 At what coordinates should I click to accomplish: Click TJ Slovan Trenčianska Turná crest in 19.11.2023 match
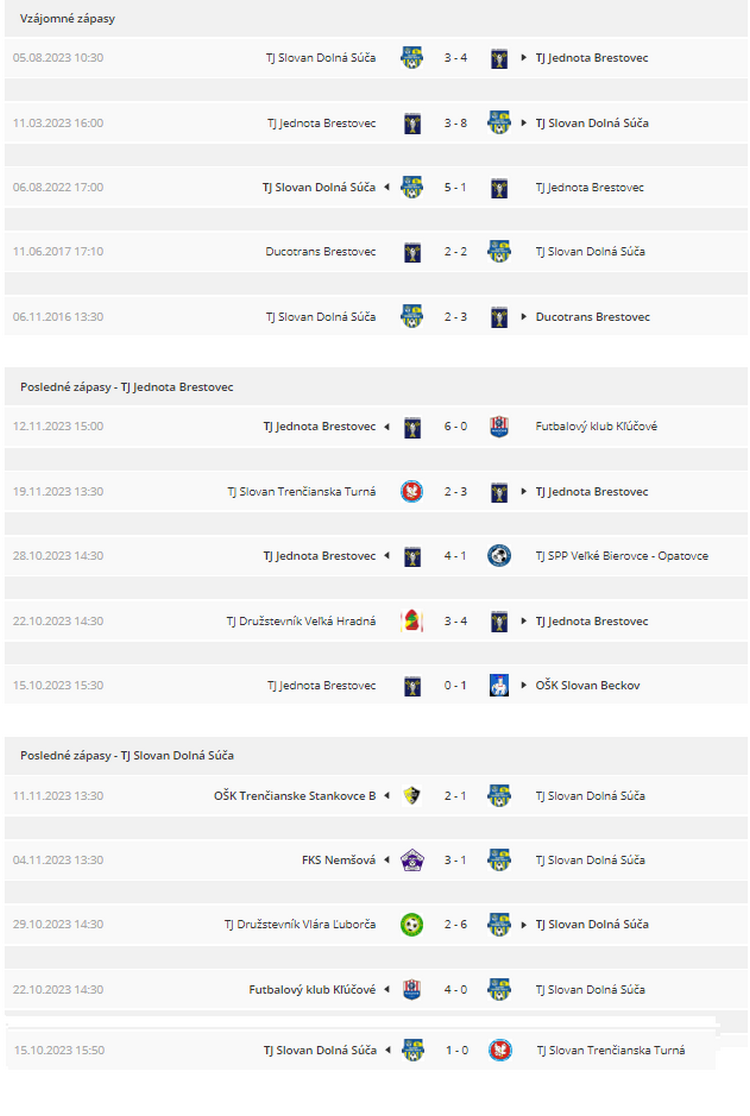pos(412,492)
